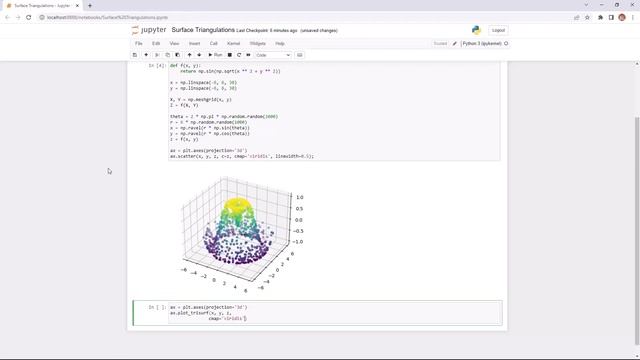This screenshot has height=360, width=640.
Task: Select the Surface Triangulations browser tab
Action: 42,6
